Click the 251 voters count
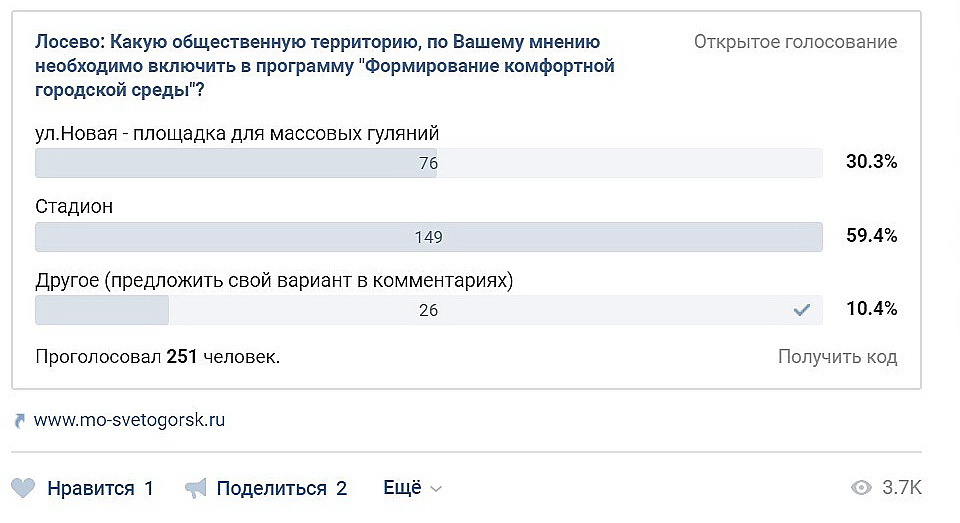960x523 pixels. coord(182,356)
